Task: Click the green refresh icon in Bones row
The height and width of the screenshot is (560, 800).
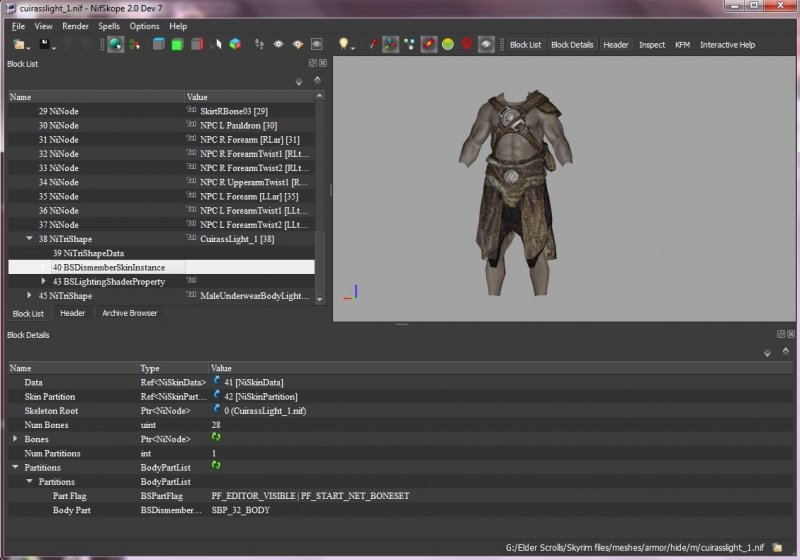Action: [216, 437]
